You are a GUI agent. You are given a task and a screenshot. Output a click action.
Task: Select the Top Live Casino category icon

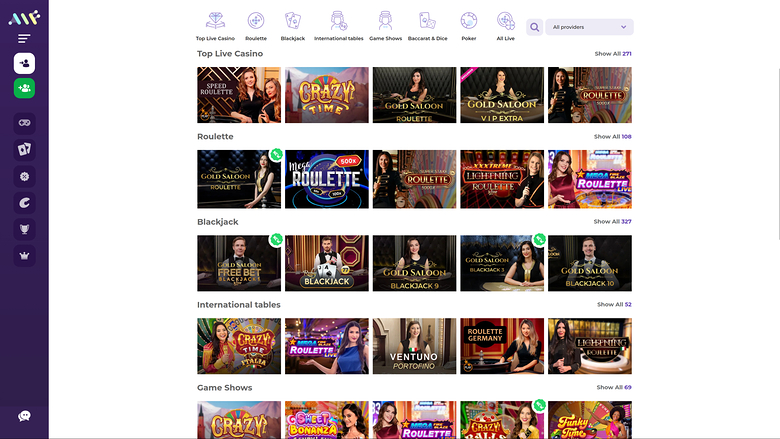(x=215, y=26)
